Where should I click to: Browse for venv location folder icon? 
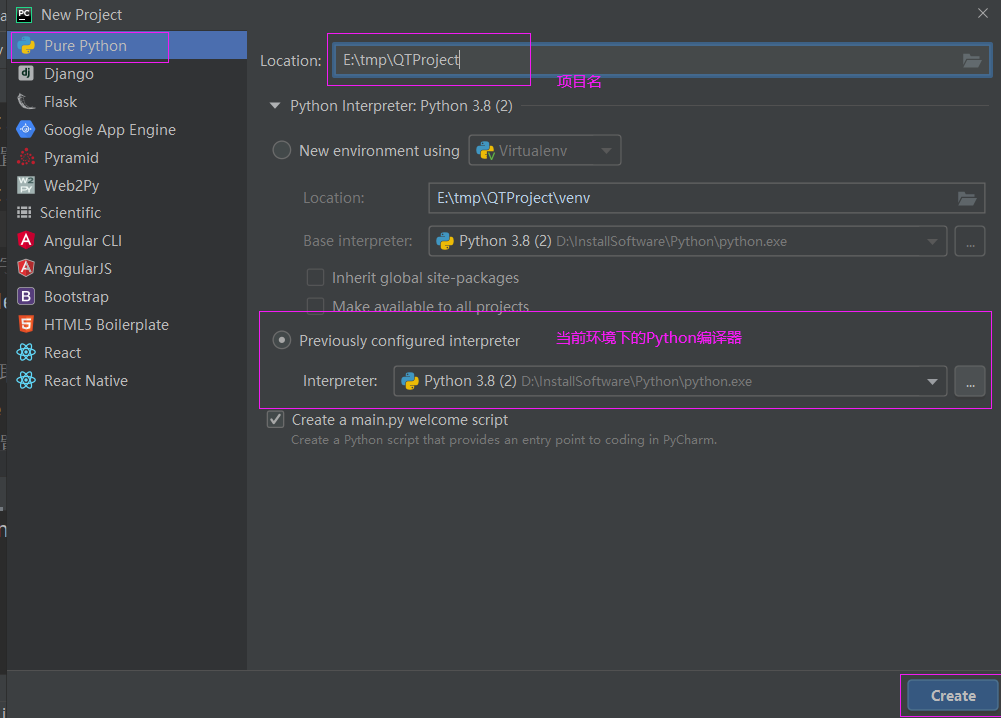967,198
